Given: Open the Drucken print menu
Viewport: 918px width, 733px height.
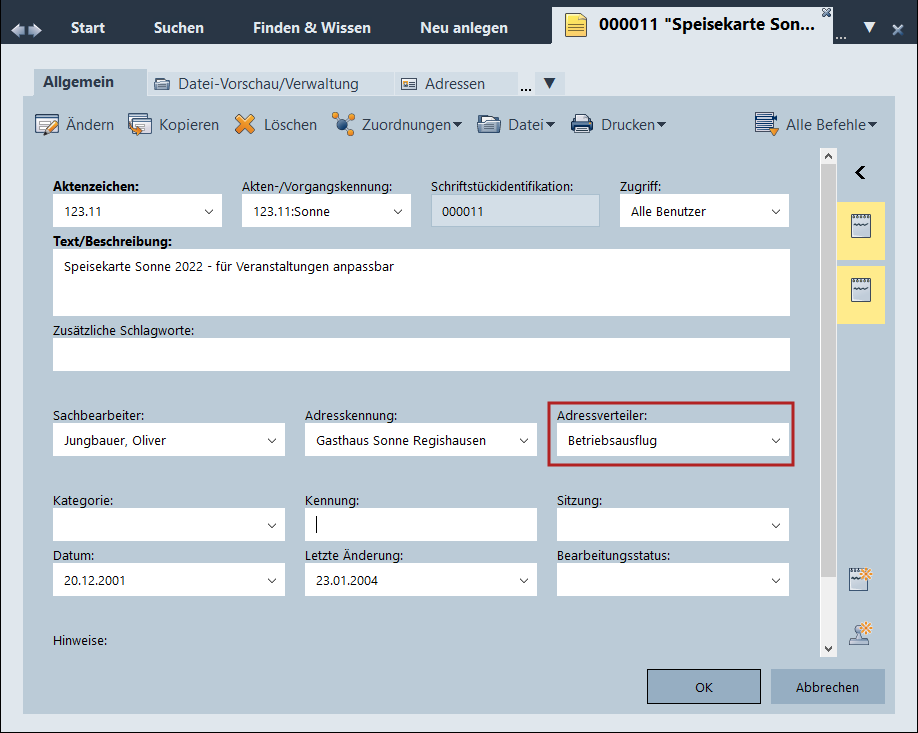Looking at the screenshot, I should 618,125.
